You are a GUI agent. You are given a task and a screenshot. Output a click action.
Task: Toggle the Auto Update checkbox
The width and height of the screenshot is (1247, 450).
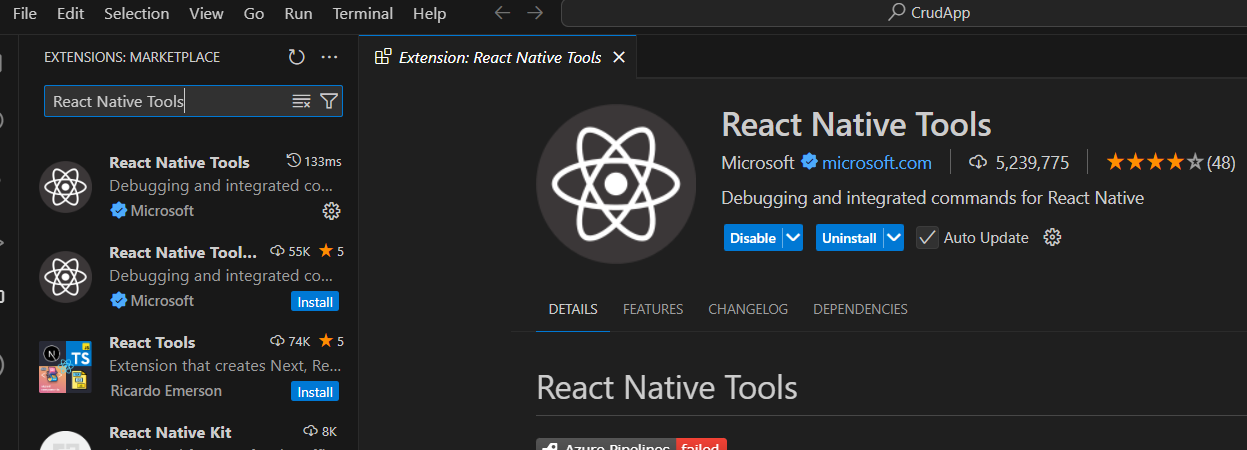[x=927, y=238]
